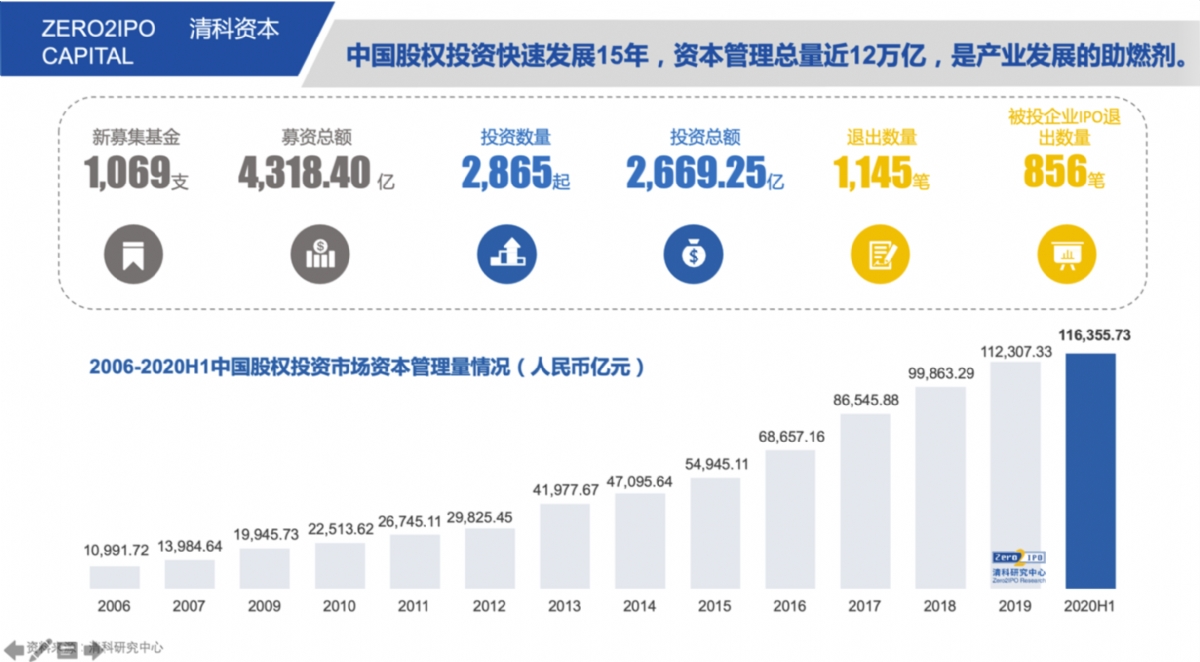Select the 2018 bar in the chart
1200x662 pixels.
point(940,488)
